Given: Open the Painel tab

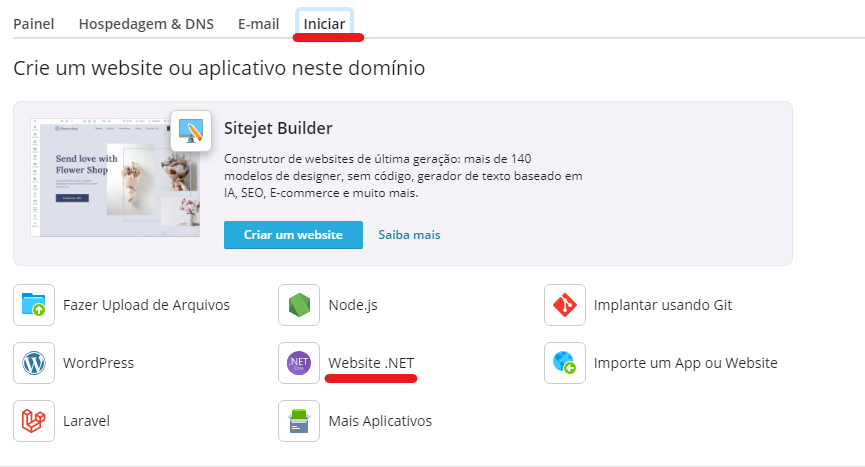Looking at the screenshot, I should [34, 24].
